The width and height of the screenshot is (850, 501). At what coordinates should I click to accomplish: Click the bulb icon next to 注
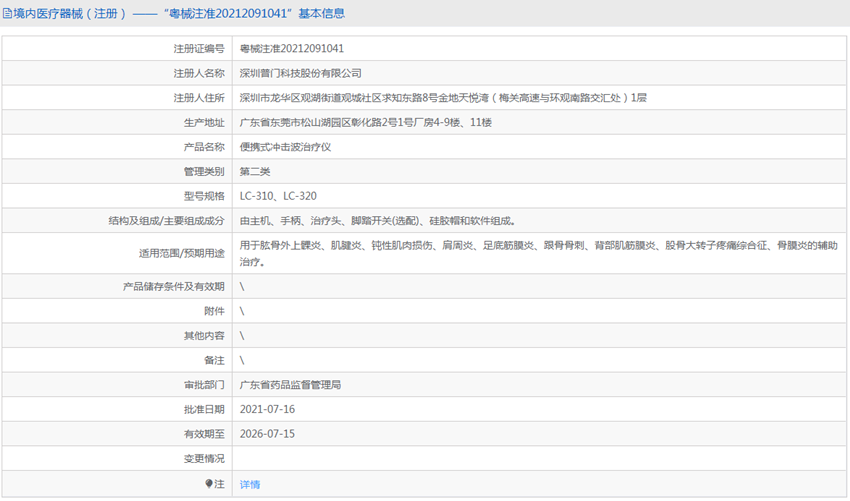click(209, 484)
